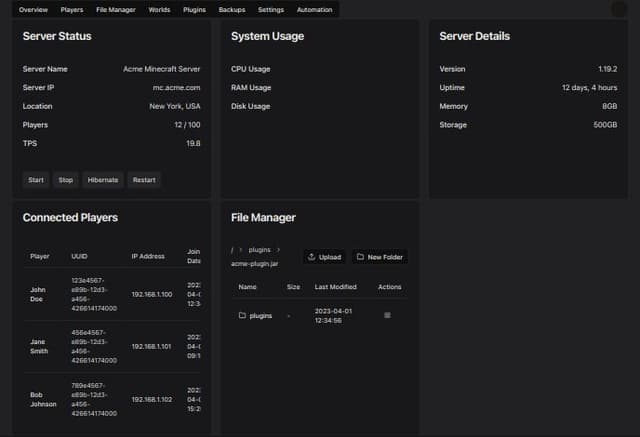Open the plugins folder name in file table
Screen dimensions: 640x437
click(x=260, y=316)
